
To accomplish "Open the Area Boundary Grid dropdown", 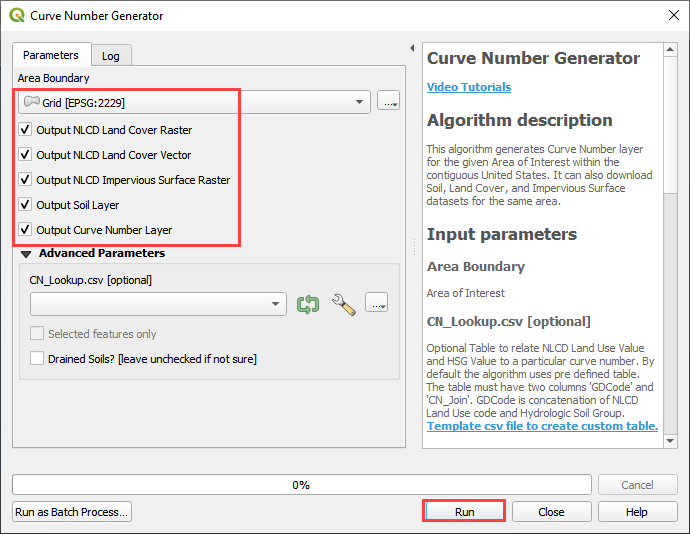I will point(194,102).
